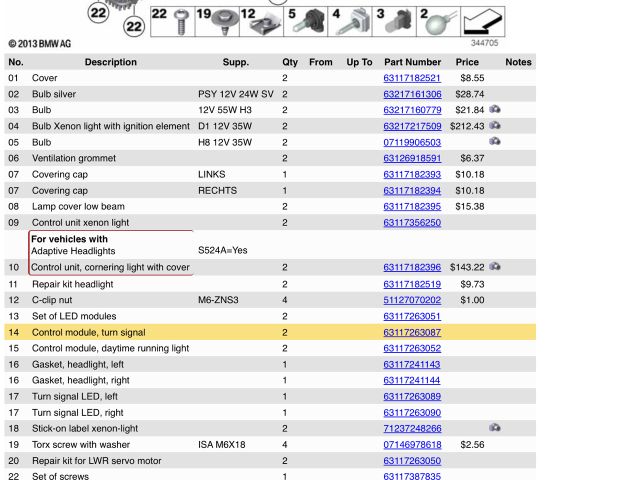
Task: Open notes icon for Bulb Xenon light row
Action: coord(495,126)
